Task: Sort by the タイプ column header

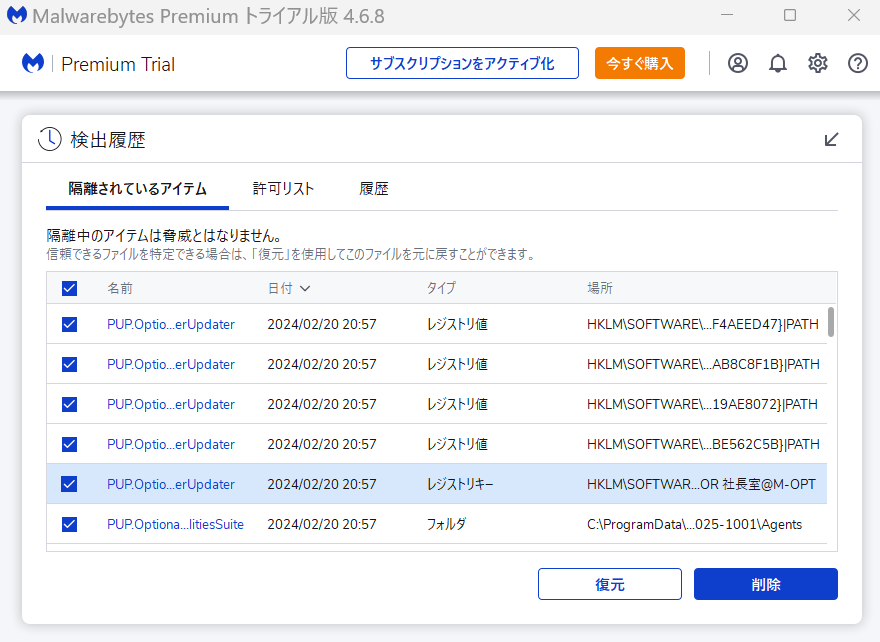Action: [441, 288]
